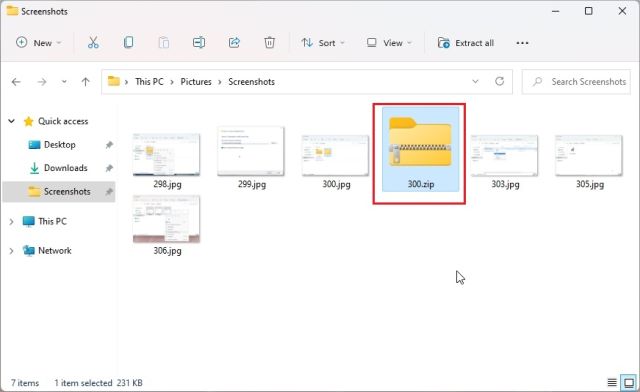Switch to large thumbnails view in status bar
This screenshot has height=392, width=640.
pos(629,383)
